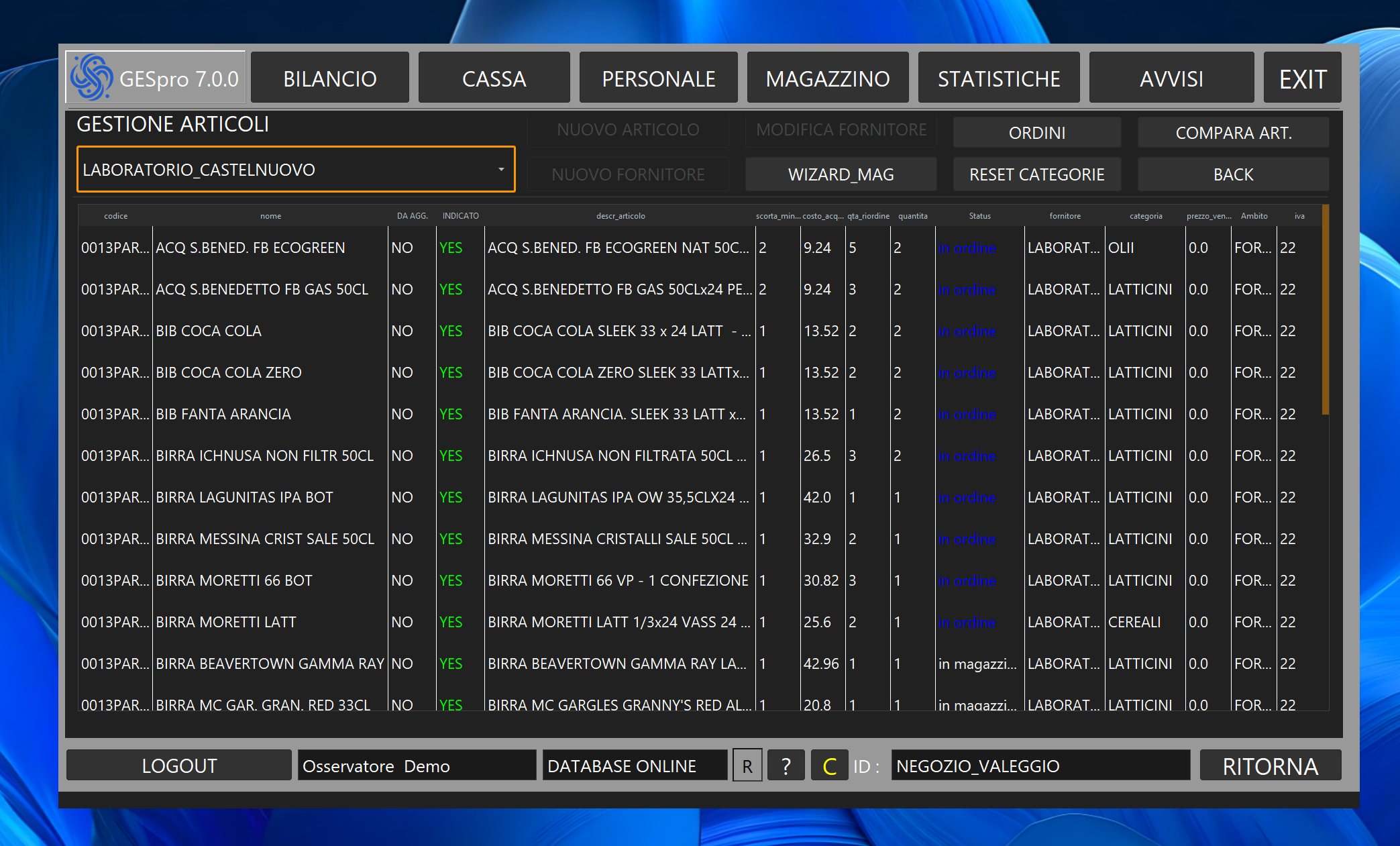The width and height of the screenshot is (1400, 846).
Task: Sort by the fornitore column header
Action: coord(1065,216)
